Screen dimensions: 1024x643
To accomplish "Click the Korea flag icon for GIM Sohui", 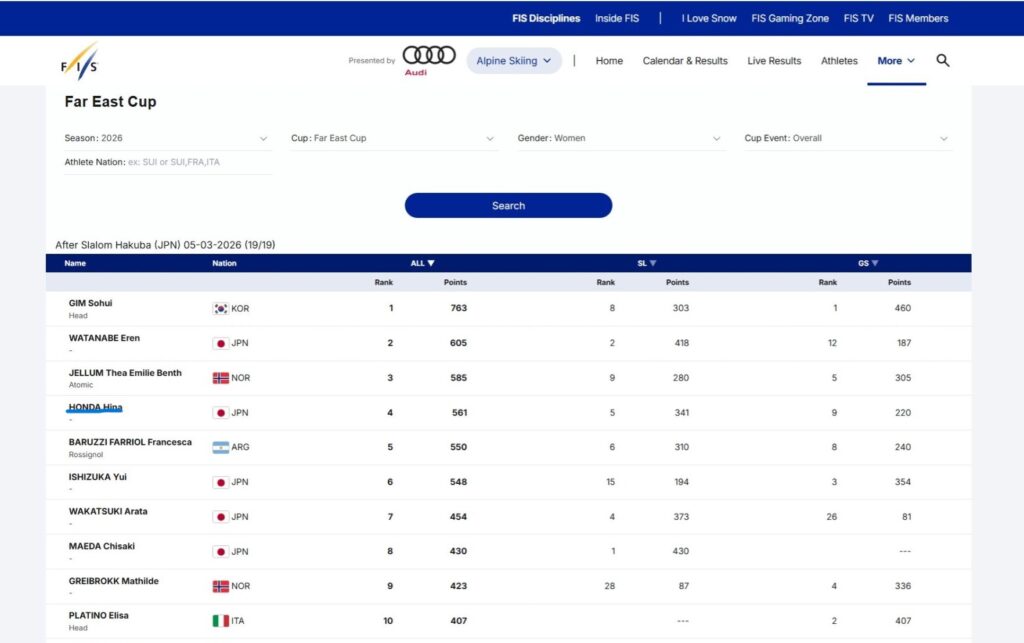I will click(x=220, y=309).
